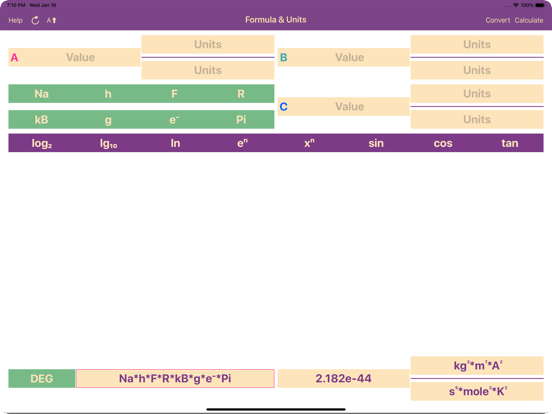Image resolution: width=552 pixels, height=414 pixels.
Task: Tap the eⁿ exponential function
Action: coord(242,143)
